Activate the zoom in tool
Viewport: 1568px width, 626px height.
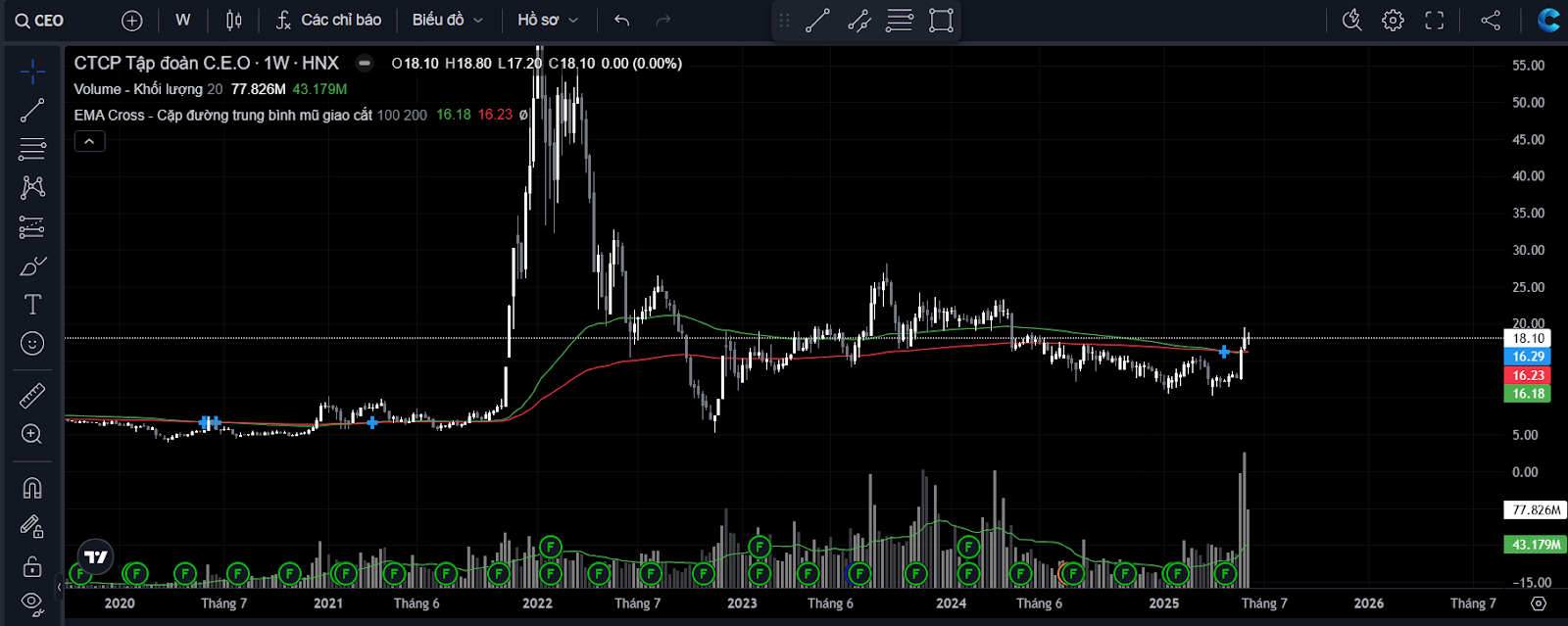pos(32,434)
